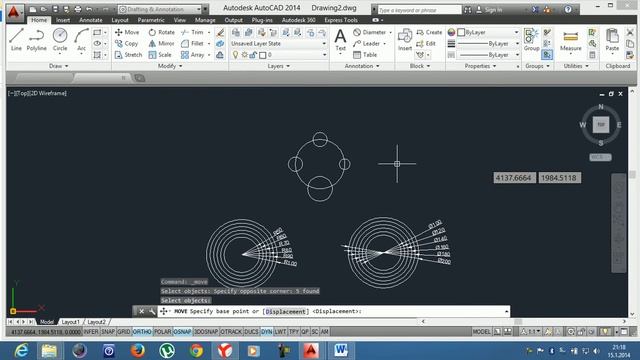Click the Edit block tool
This screenshot has height=360, width=640.
click(426, 43)
